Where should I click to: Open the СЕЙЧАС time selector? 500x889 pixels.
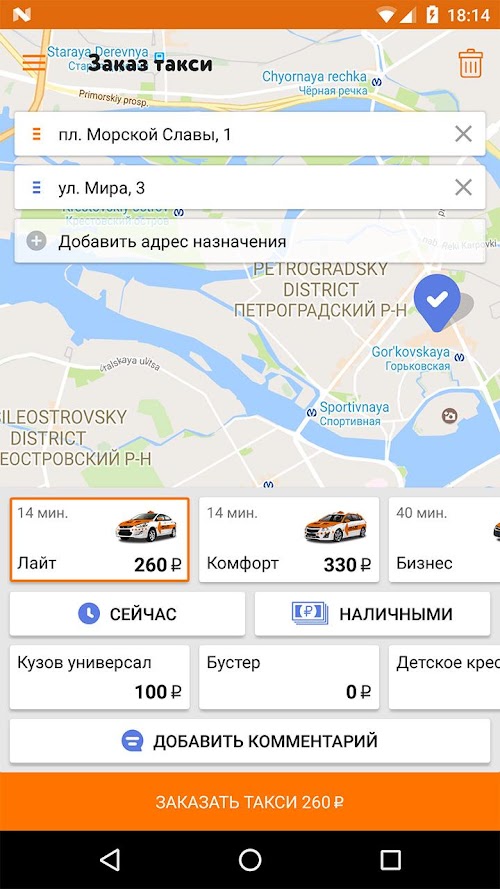tap(128, 614)
